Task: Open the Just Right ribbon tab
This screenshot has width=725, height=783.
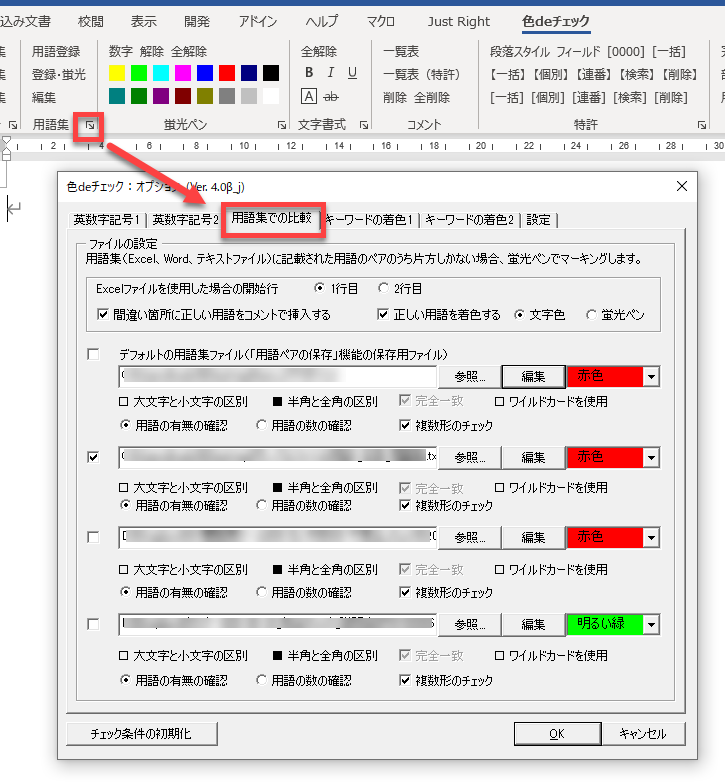Action: point(458,21)
